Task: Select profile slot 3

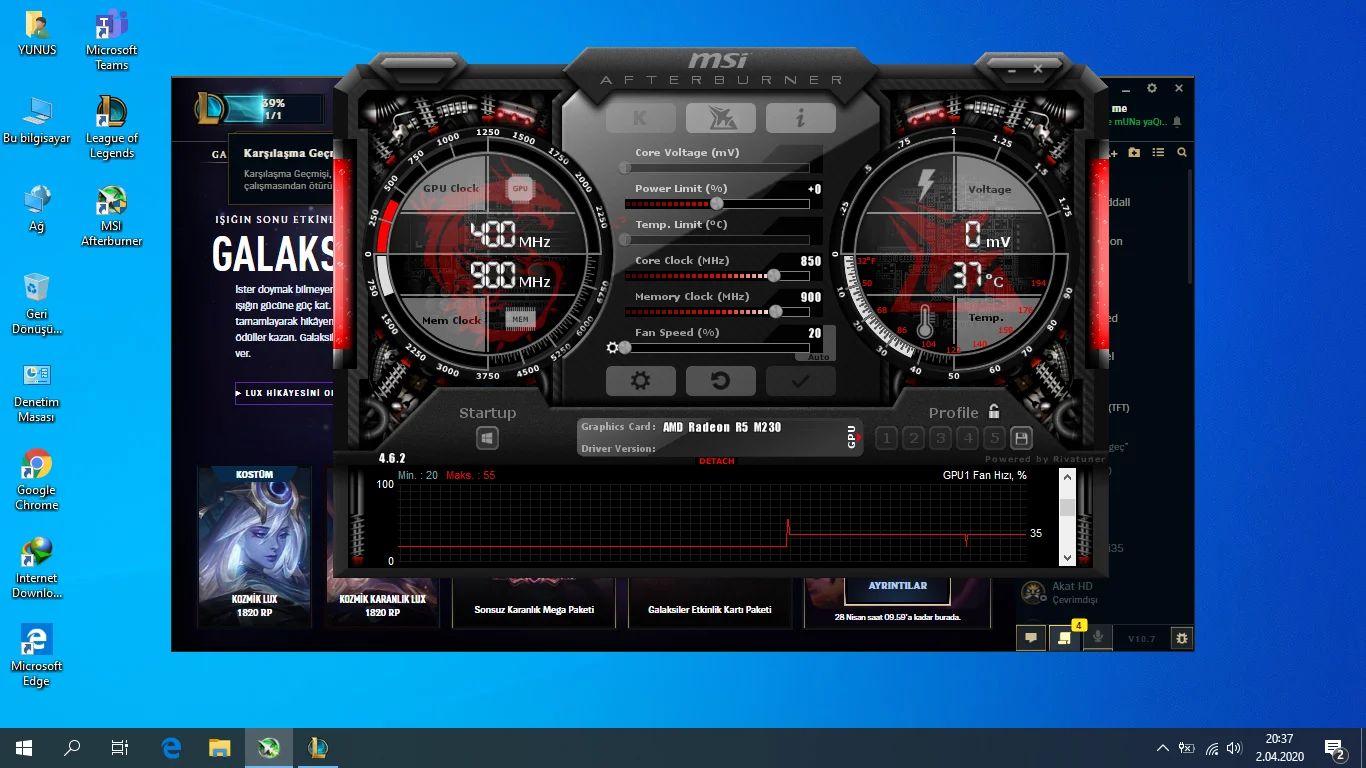Action: (940, 438)
